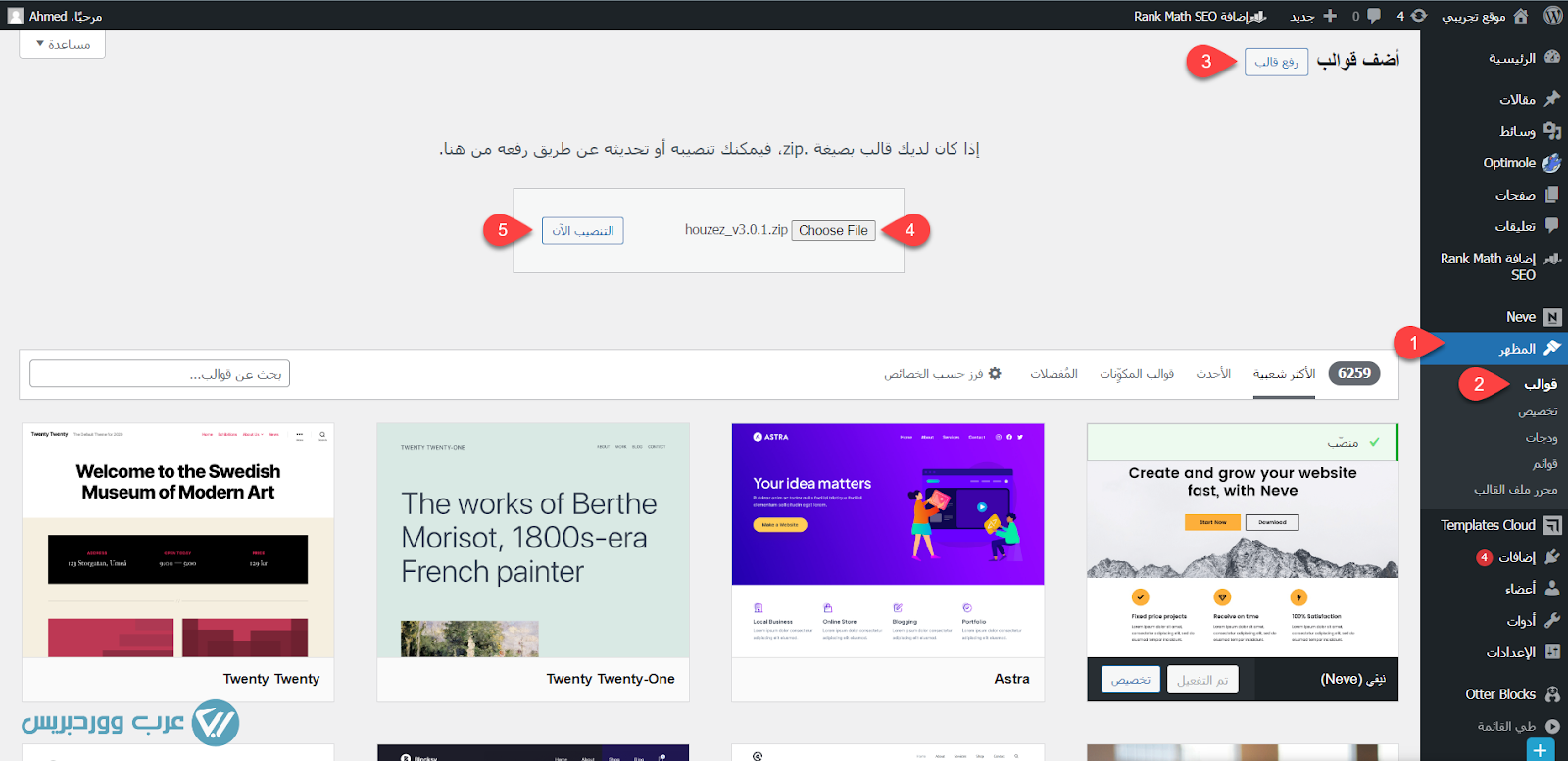Click the theme search input field
Screen dimensions: 1568x761
tap(160, 374)
